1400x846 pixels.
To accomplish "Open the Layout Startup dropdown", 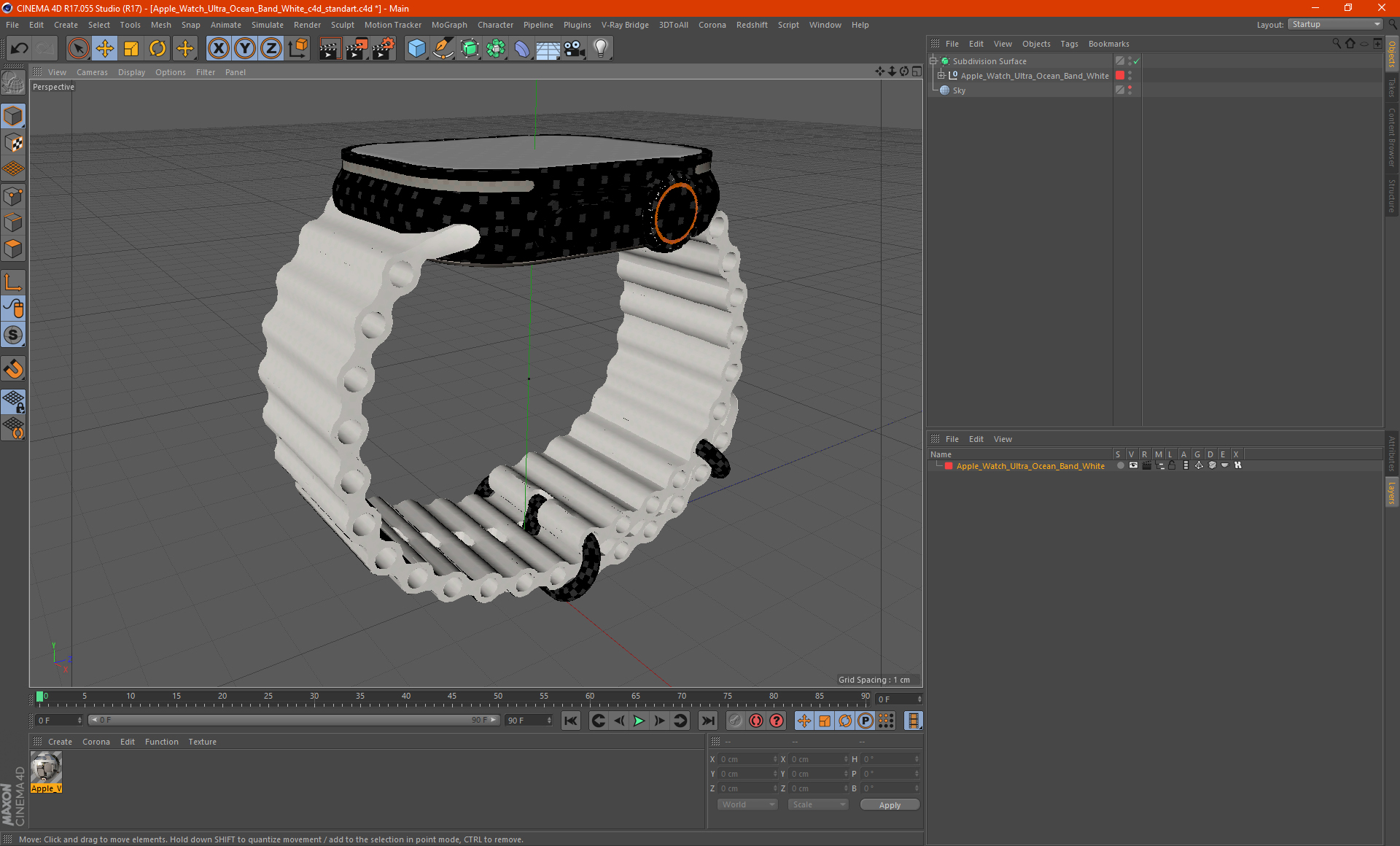I will [x=1335, y=25].
